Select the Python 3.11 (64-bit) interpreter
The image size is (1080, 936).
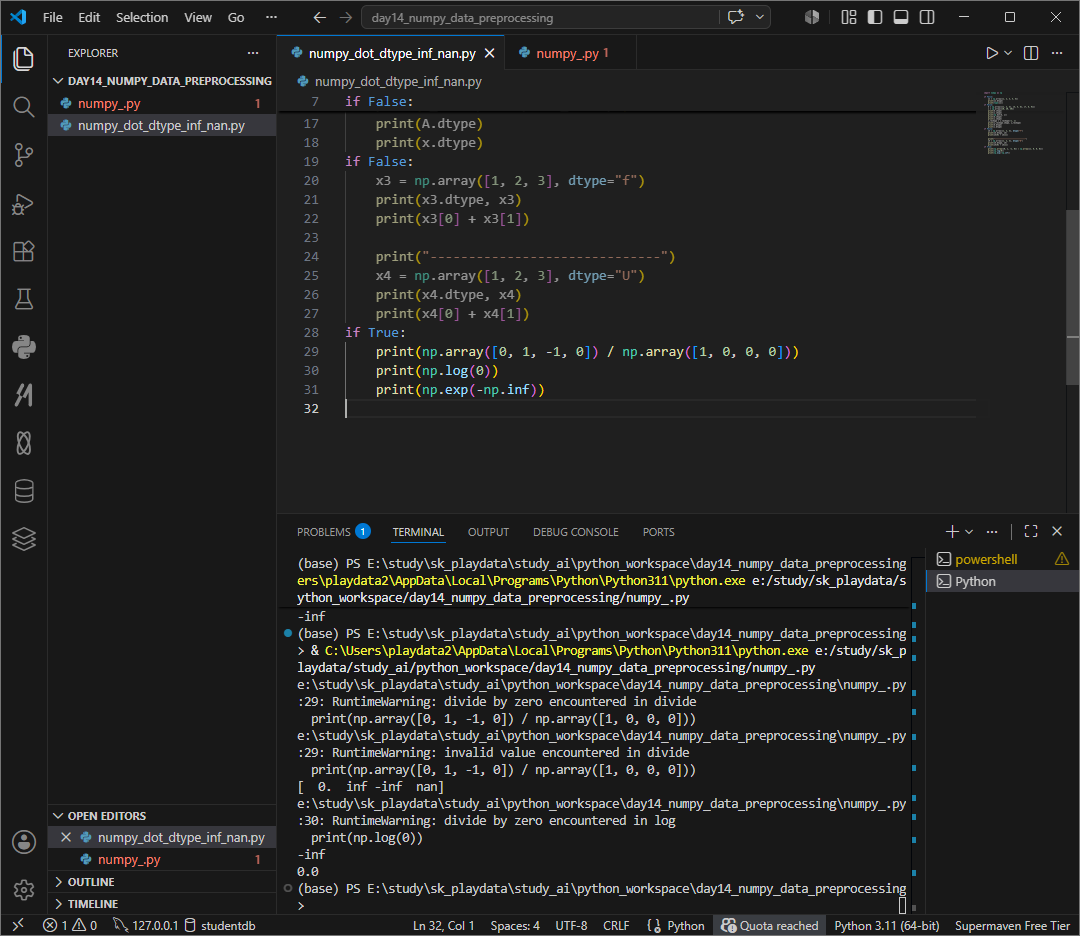tap(886, 925)
